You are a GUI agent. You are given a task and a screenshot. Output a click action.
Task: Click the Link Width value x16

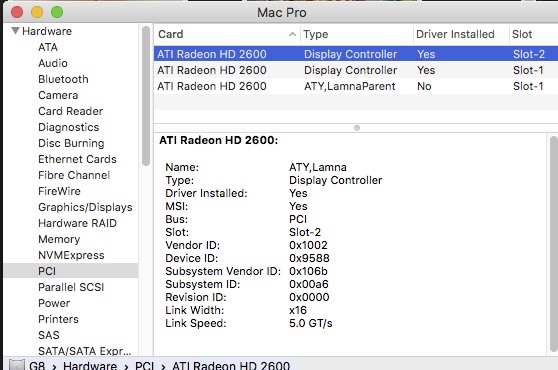298,310
